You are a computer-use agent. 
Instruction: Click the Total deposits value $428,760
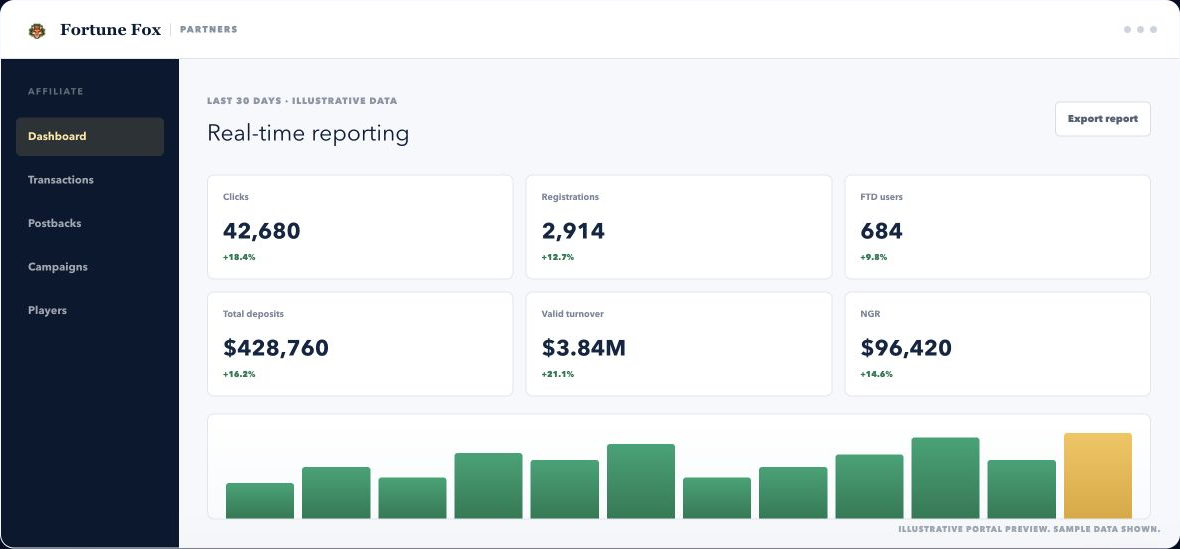tap(276, 347)
